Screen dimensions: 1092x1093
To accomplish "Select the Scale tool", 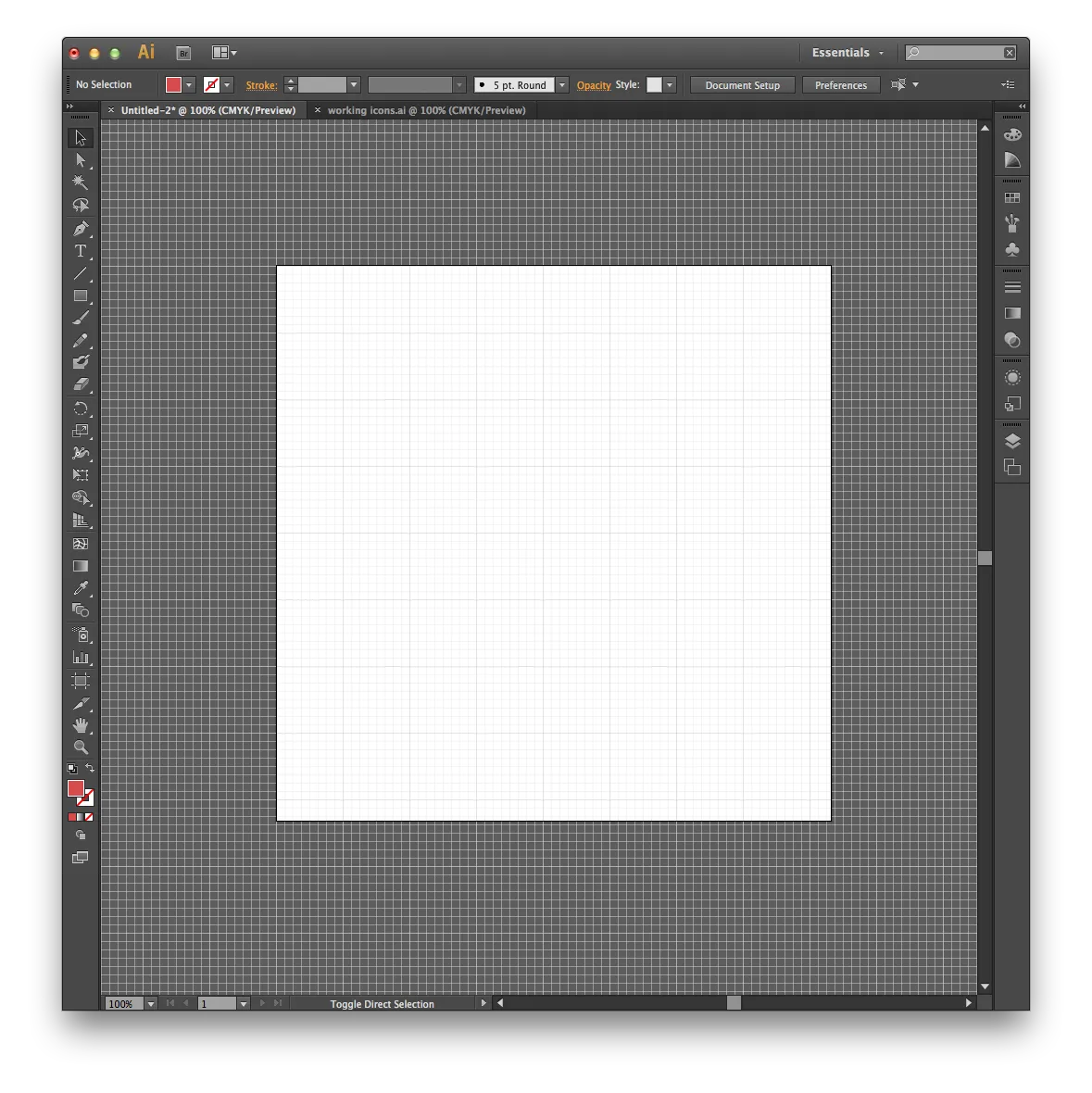I will click(81, 431).
